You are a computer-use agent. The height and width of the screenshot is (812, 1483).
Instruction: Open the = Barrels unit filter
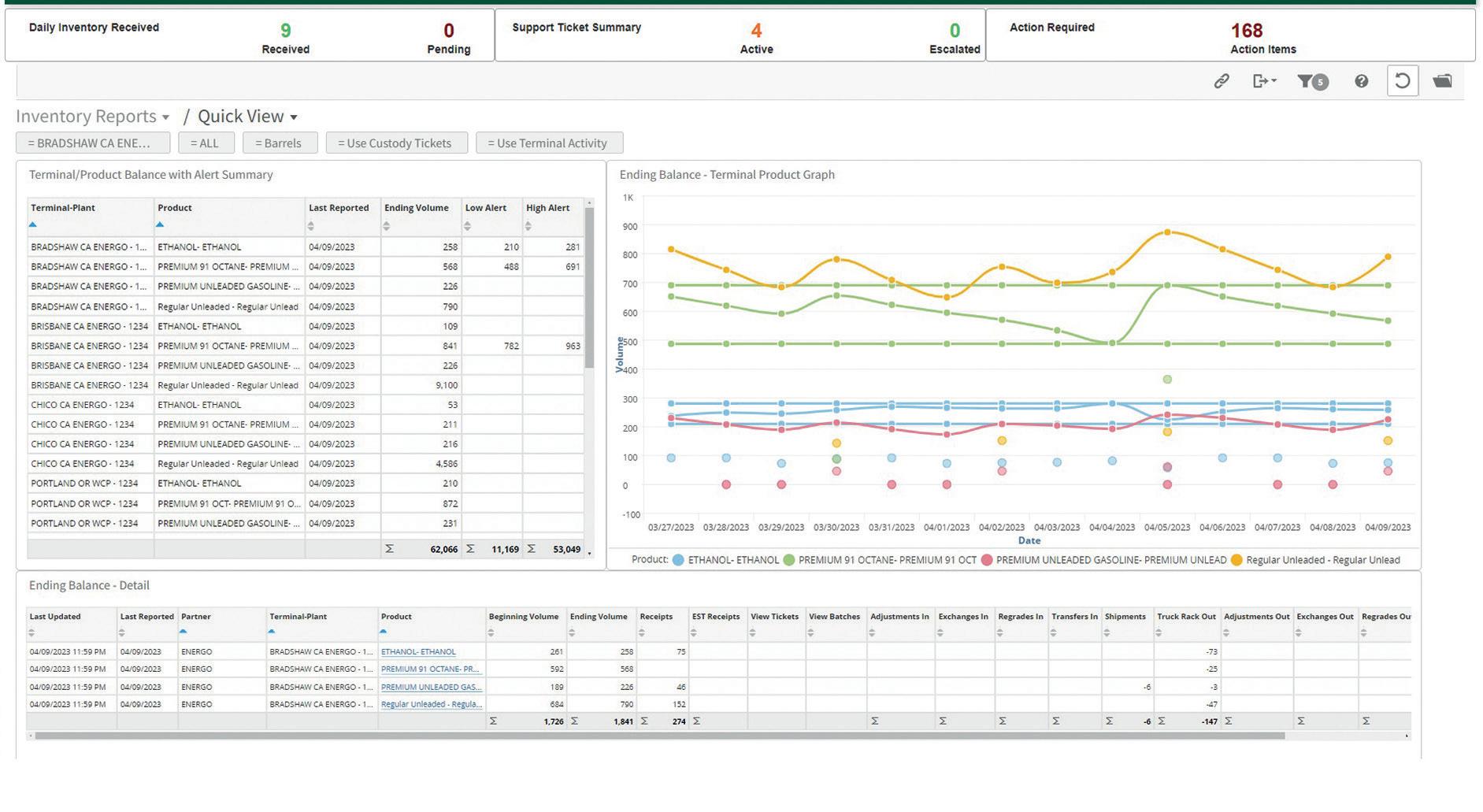pyautogui.click(x=280, y=143)
